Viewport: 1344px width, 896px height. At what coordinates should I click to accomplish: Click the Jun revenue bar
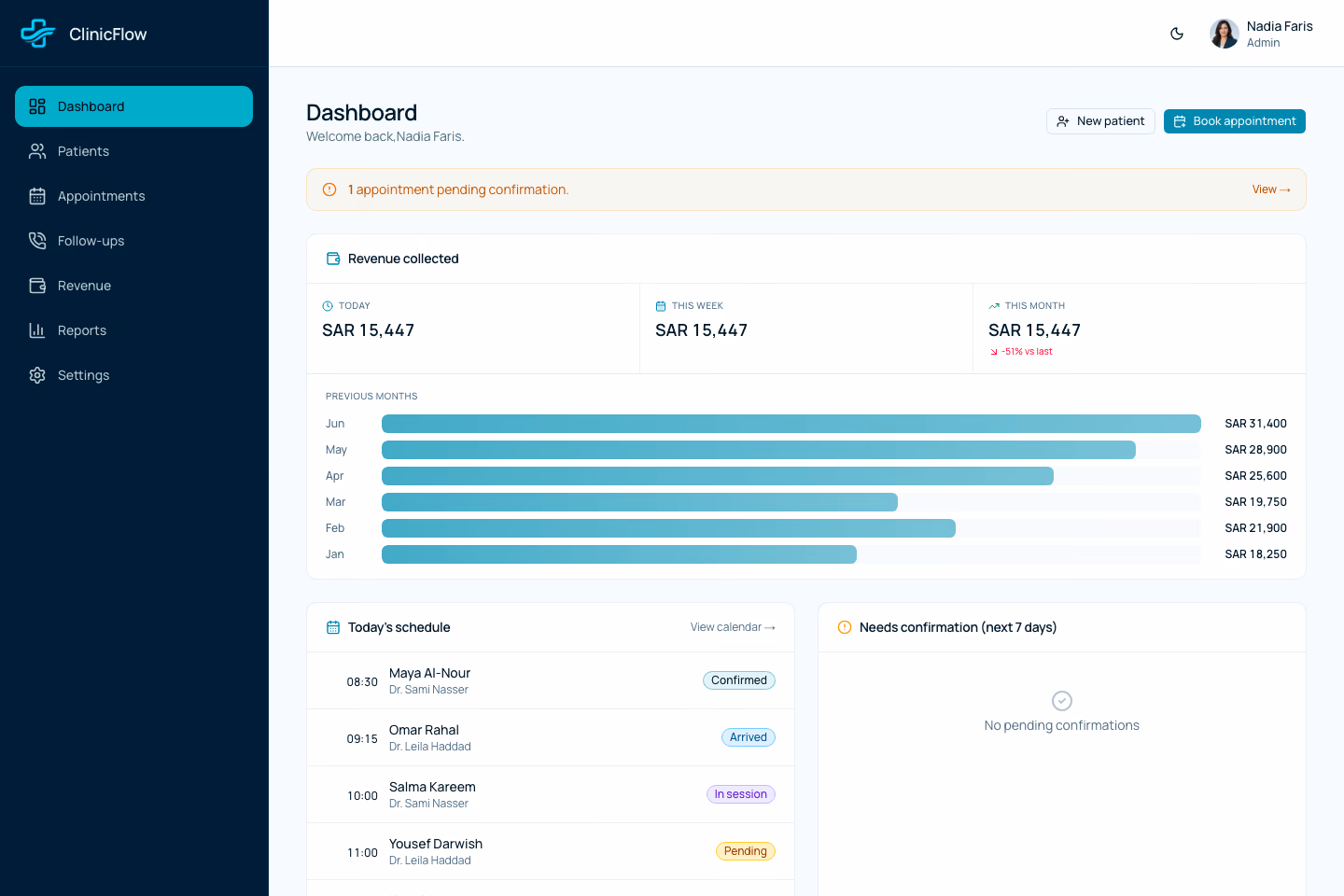[791, 424]
